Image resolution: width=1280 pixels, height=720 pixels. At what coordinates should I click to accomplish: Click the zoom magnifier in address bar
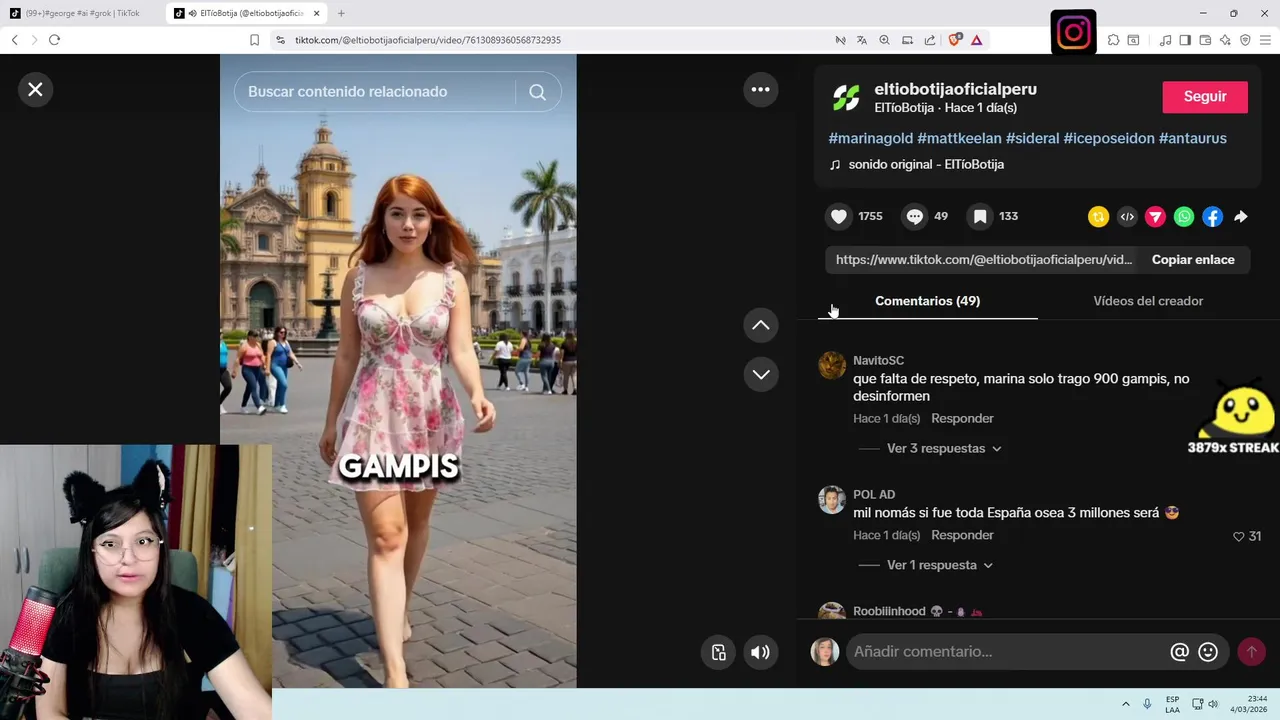tap(884, 40)
